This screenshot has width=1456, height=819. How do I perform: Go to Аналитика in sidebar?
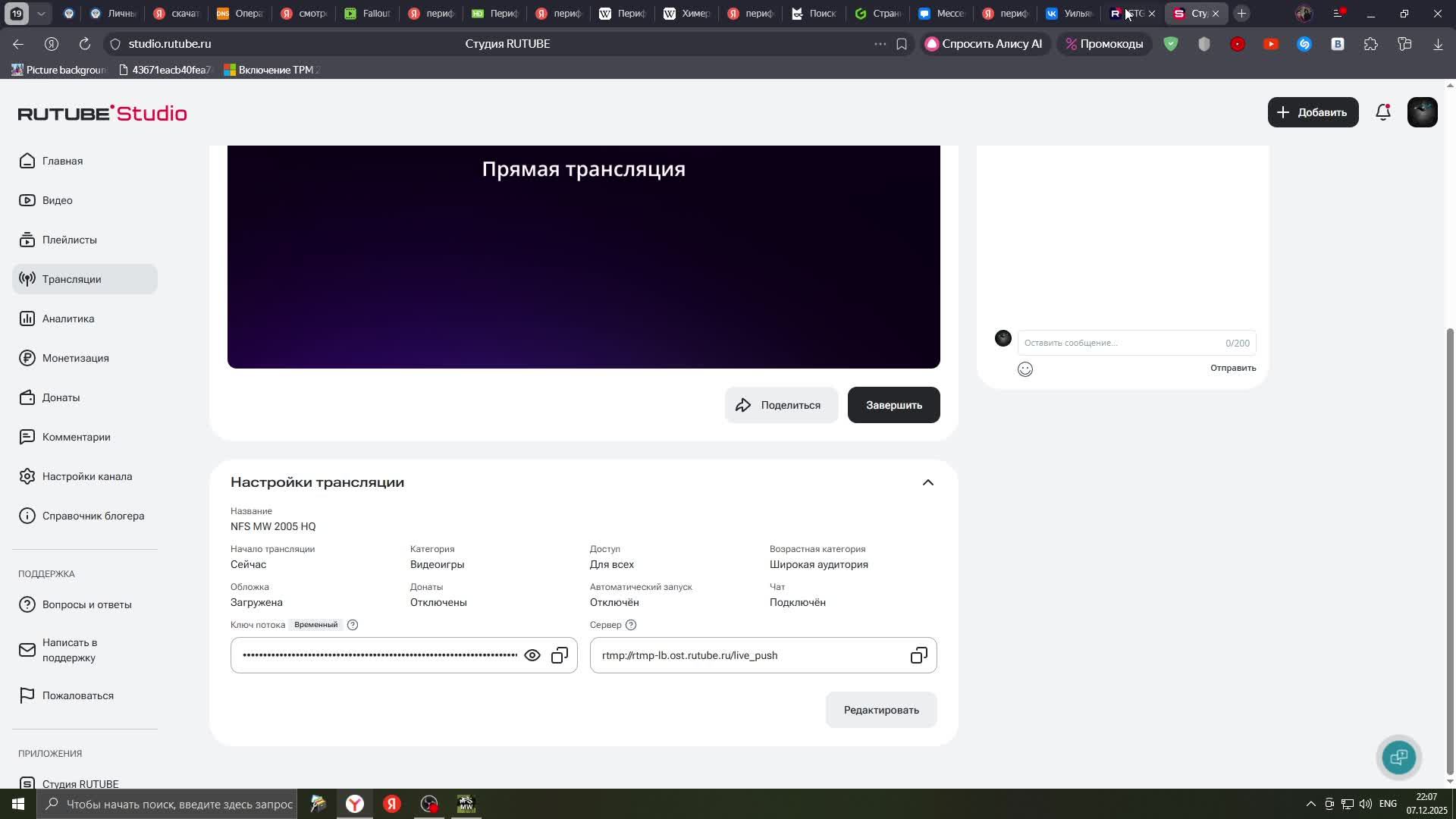68,318
